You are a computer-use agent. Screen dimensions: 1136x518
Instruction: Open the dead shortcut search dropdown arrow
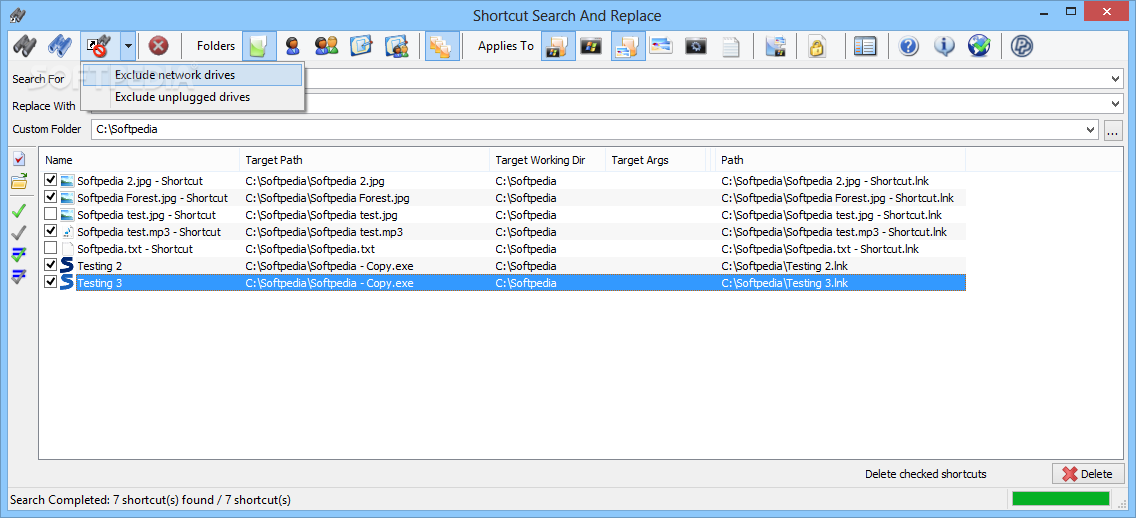coord(128,46)
